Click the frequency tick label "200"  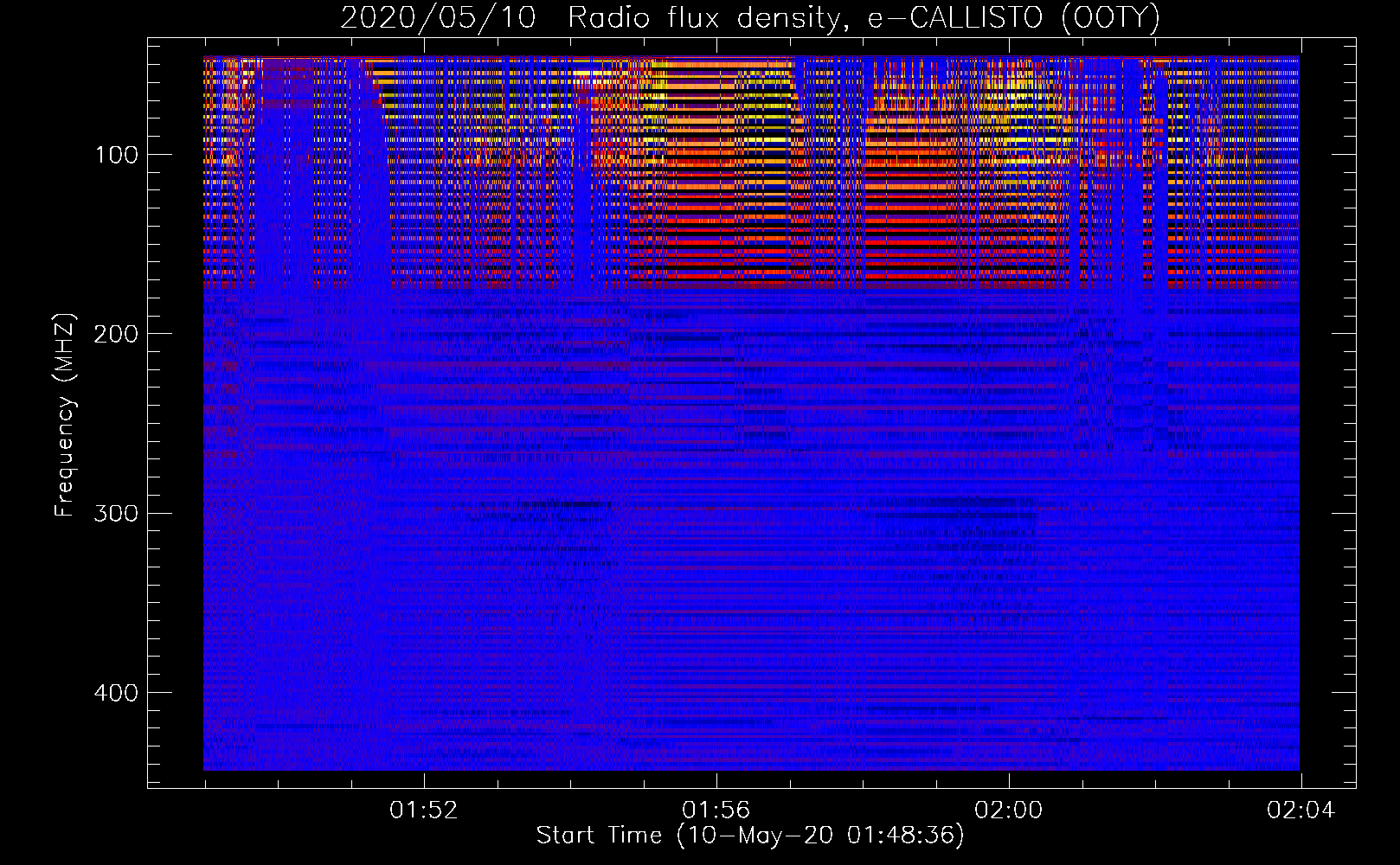(x=117, y=334)
